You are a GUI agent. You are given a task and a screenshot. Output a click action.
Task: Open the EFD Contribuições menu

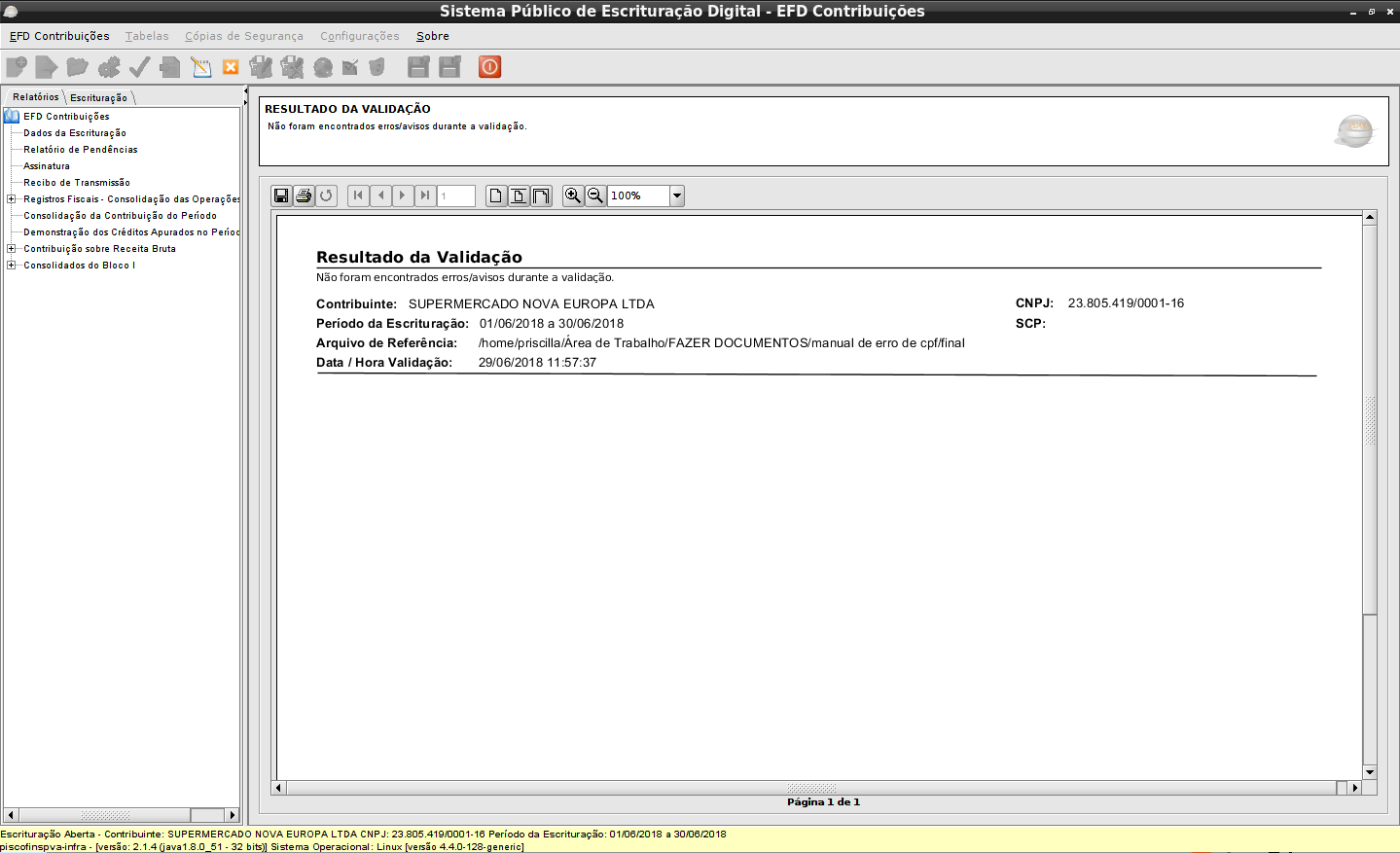[59, 36]
